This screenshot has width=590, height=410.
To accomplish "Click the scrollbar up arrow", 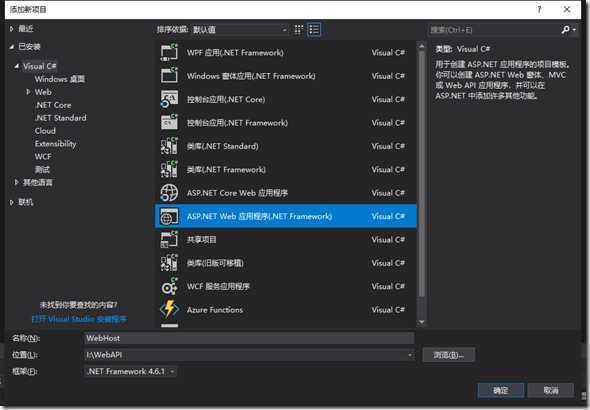I will (x=421, y=46).
